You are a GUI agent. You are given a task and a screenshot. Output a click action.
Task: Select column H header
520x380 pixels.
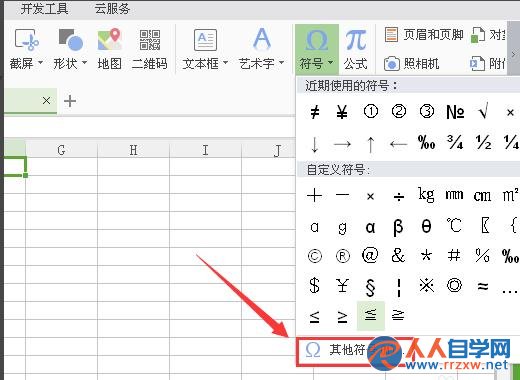tap(133, 150)
